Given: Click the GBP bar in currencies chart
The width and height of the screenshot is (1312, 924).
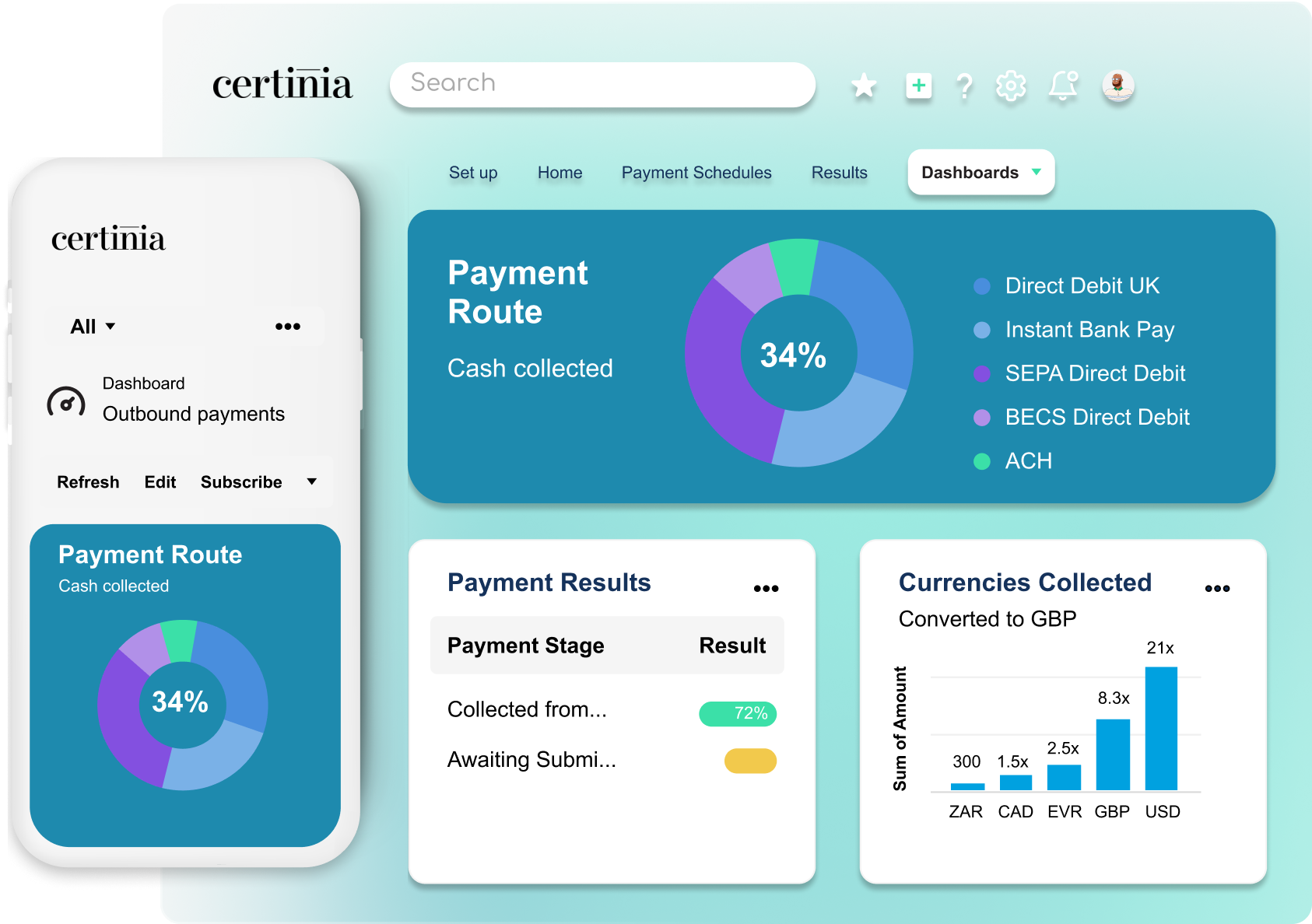Looking at the screenshot, I should (x=1113, y=755).
